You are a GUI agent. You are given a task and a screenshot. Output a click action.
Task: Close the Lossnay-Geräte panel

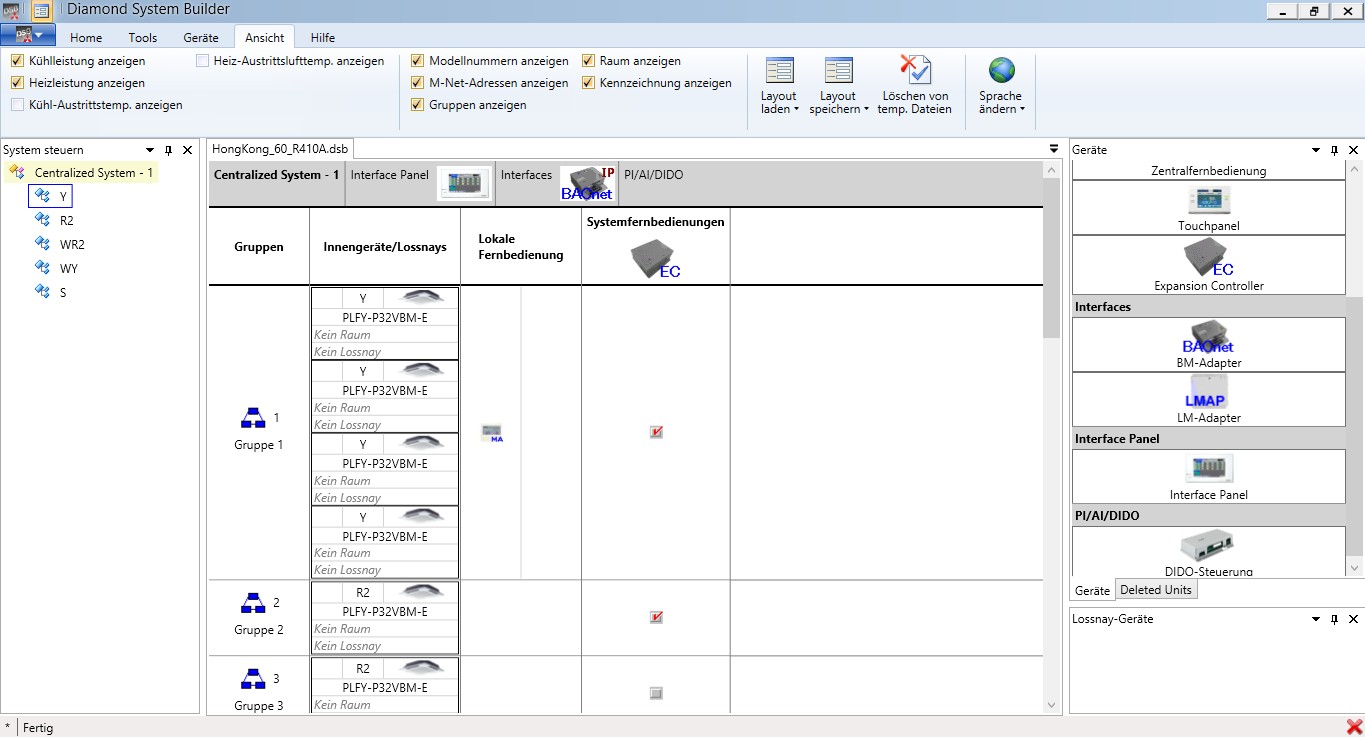pos(1353,619)
